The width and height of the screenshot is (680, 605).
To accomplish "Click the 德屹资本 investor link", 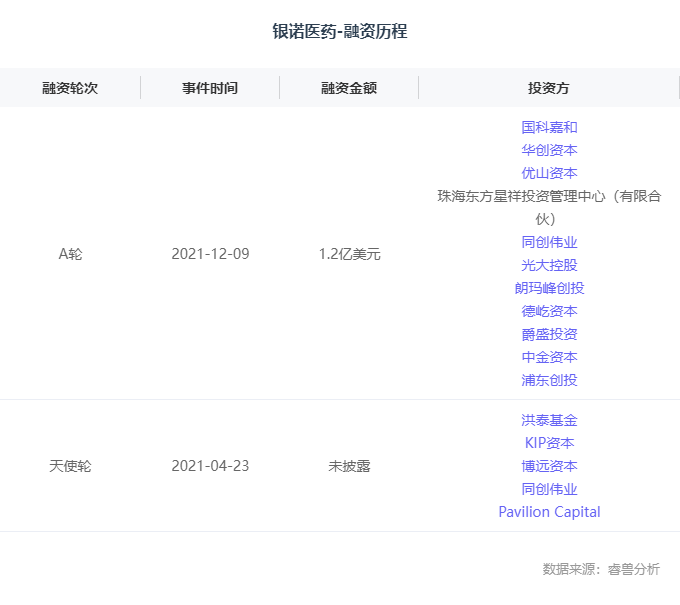I will 549,311.
